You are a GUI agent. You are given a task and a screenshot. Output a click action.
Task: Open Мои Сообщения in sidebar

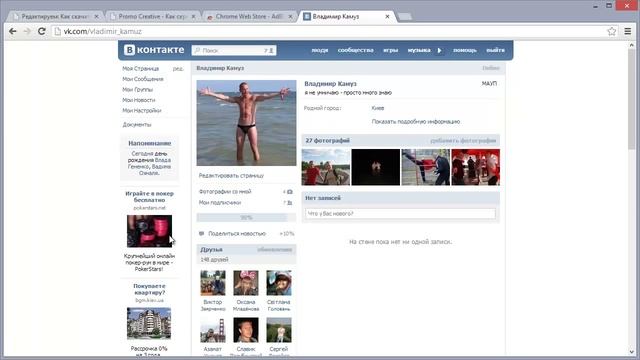click(x=142, y=79)
